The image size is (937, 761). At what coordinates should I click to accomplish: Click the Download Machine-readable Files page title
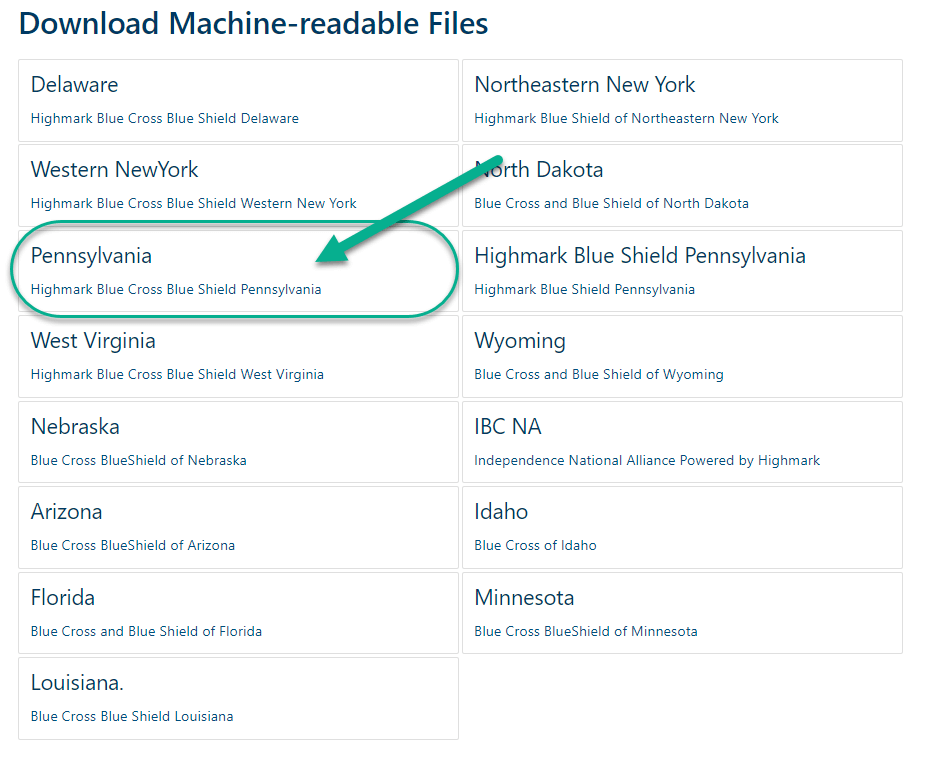click(253, 24)
